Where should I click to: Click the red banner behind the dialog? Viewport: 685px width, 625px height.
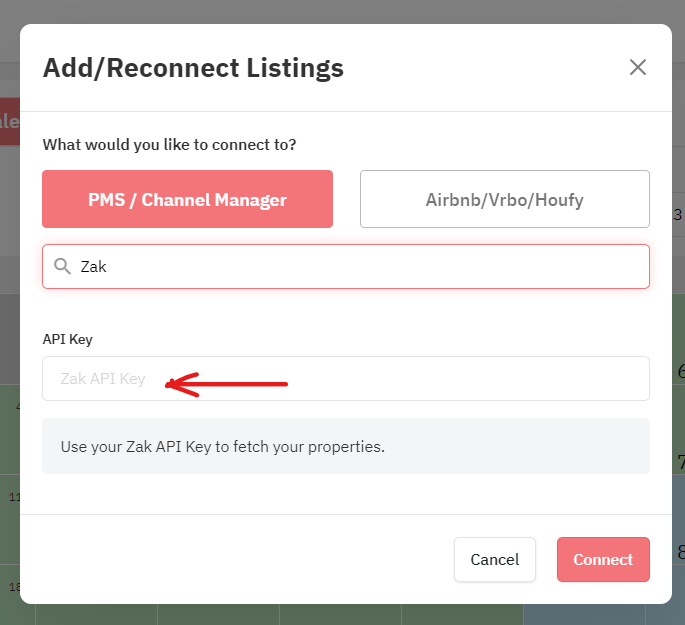(x=10, y=121)
